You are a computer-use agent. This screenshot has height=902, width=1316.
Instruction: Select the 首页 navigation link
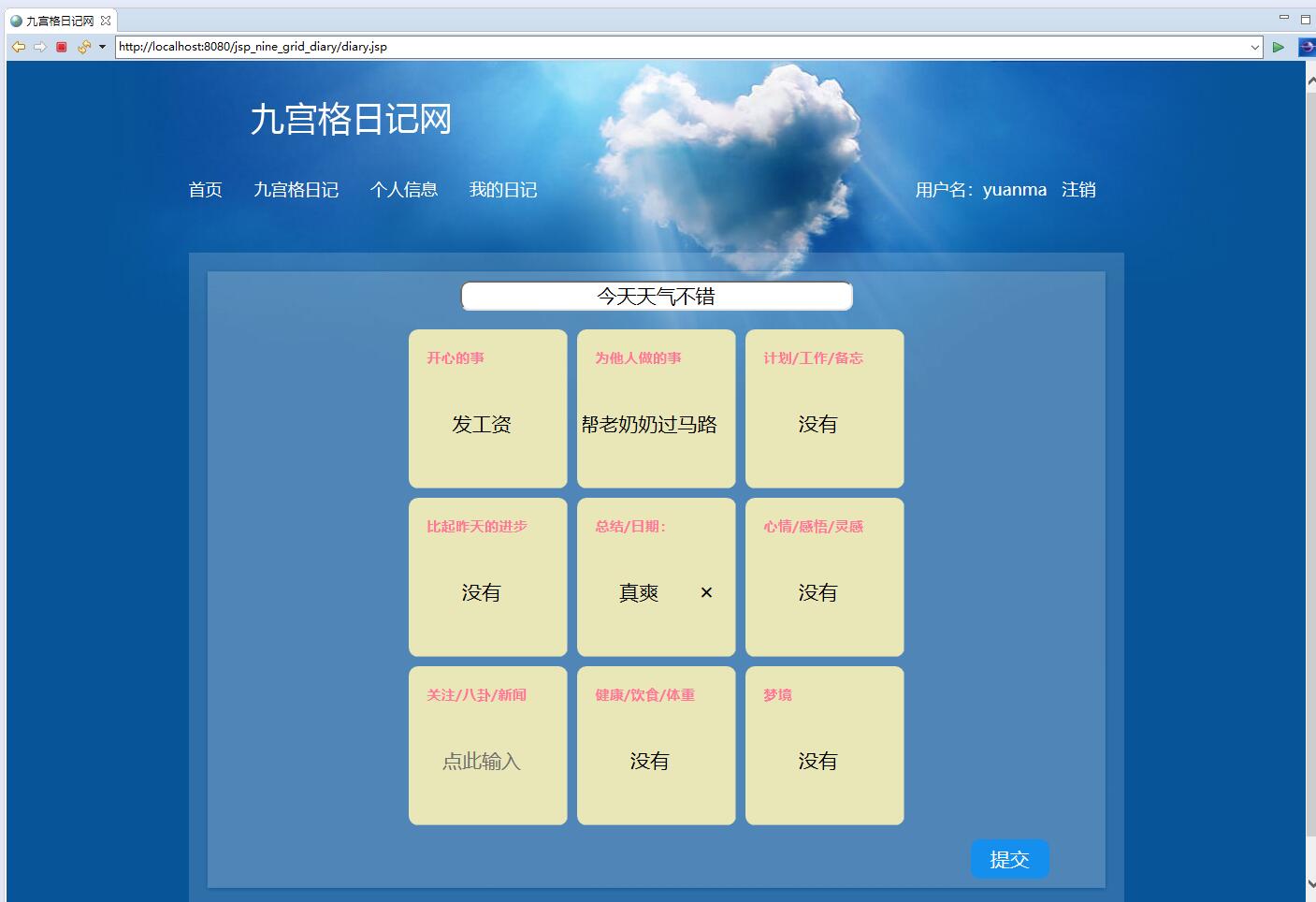pos(205,190)
